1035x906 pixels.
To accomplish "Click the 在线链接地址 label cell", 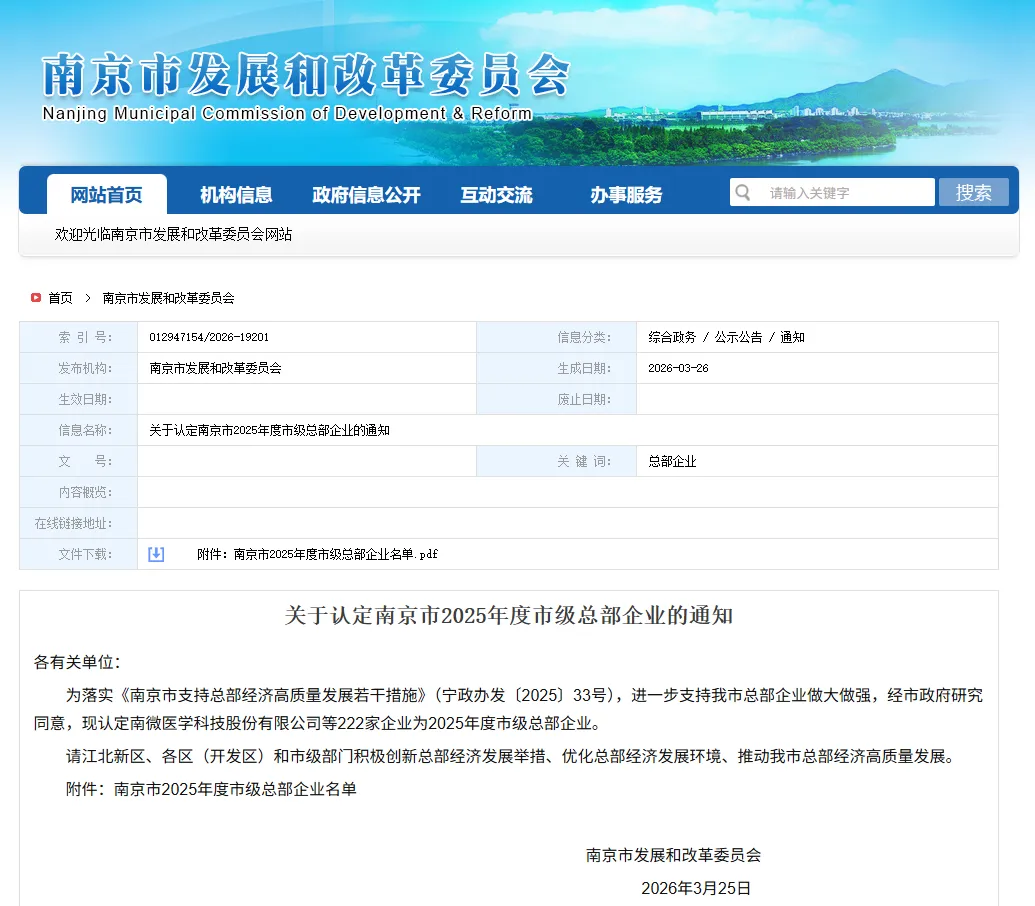I will click(x=79, y=523).
